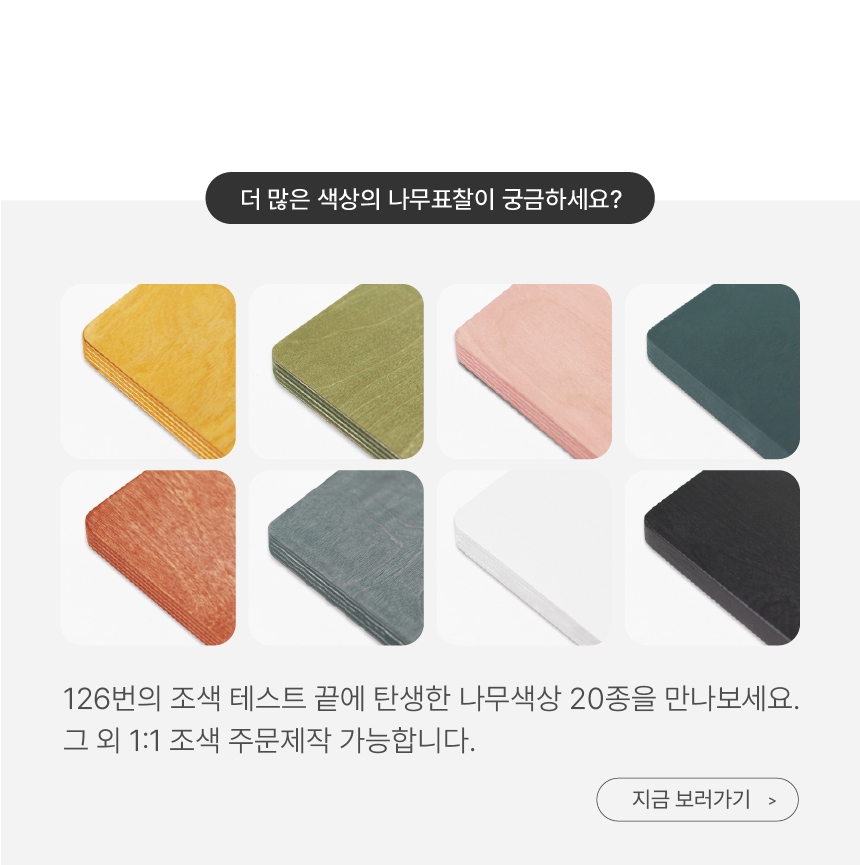Select the black wood color swatch
Image resolution: width=860 pixels, height=865 pixels.
click(x=712, y=558)
